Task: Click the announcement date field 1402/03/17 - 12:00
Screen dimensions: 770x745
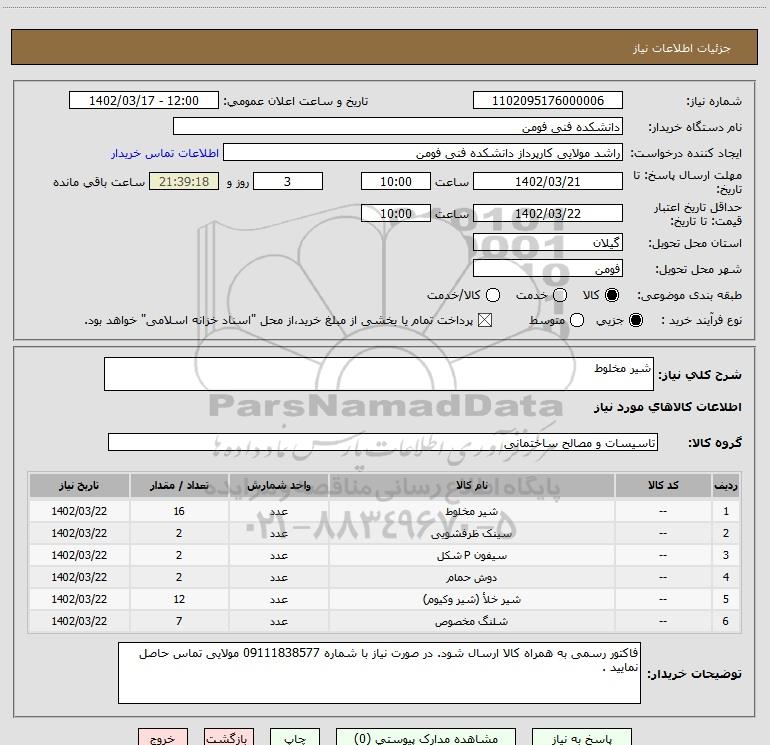Action: click(x=144, y=100)
